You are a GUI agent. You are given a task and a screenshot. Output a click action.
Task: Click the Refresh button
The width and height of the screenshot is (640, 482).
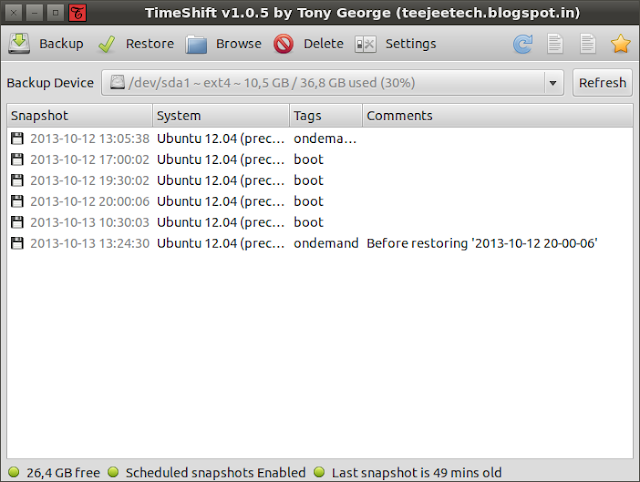tap(602, 83)
